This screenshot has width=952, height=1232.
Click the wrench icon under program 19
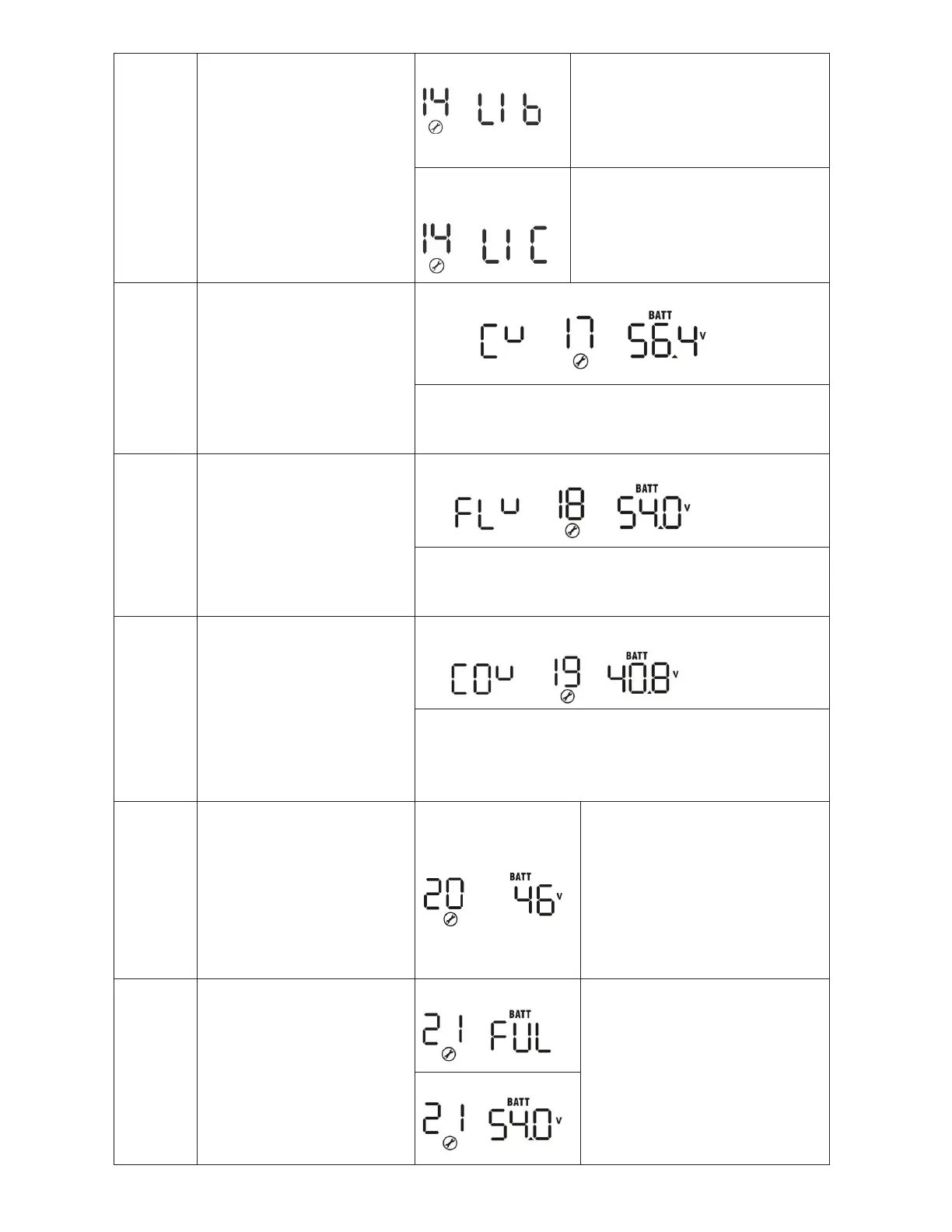pyautogui.click(x=568, y=698)
